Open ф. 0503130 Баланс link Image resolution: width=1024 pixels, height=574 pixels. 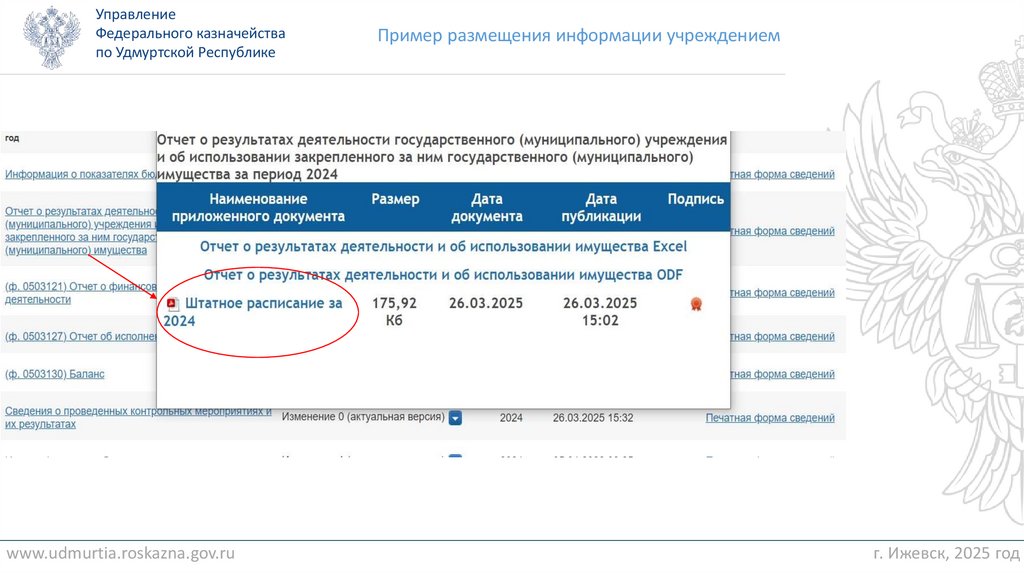click(55, 374)
